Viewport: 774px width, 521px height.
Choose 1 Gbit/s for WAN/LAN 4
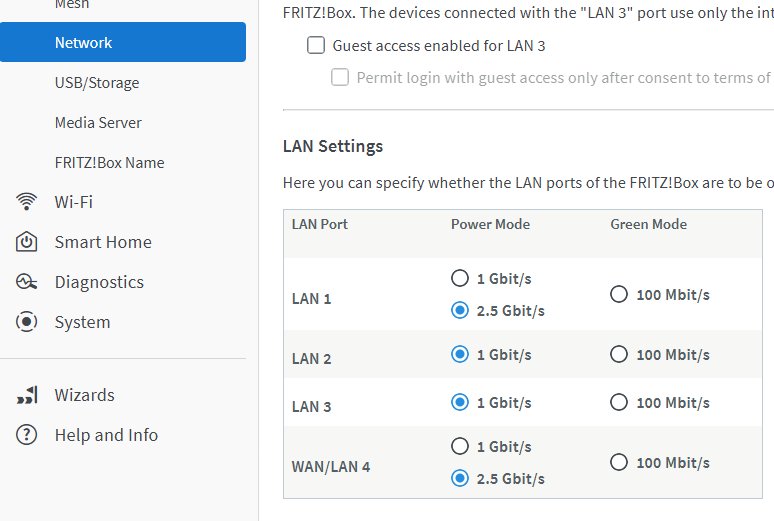(x=460, y=447)
